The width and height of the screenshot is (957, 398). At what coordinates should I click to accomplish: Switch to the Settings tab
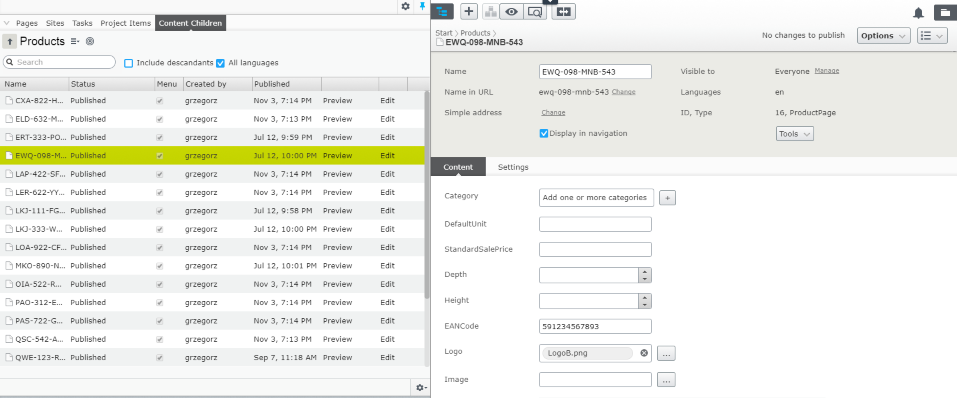coord(513,167)
